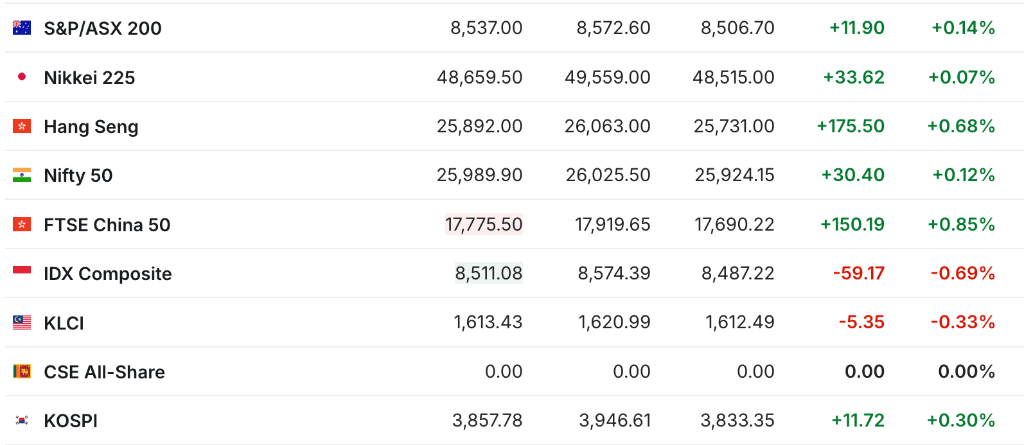Select the Nifty 50 index name
This screenshot has width=1024, height=445.
coord(78,175)
